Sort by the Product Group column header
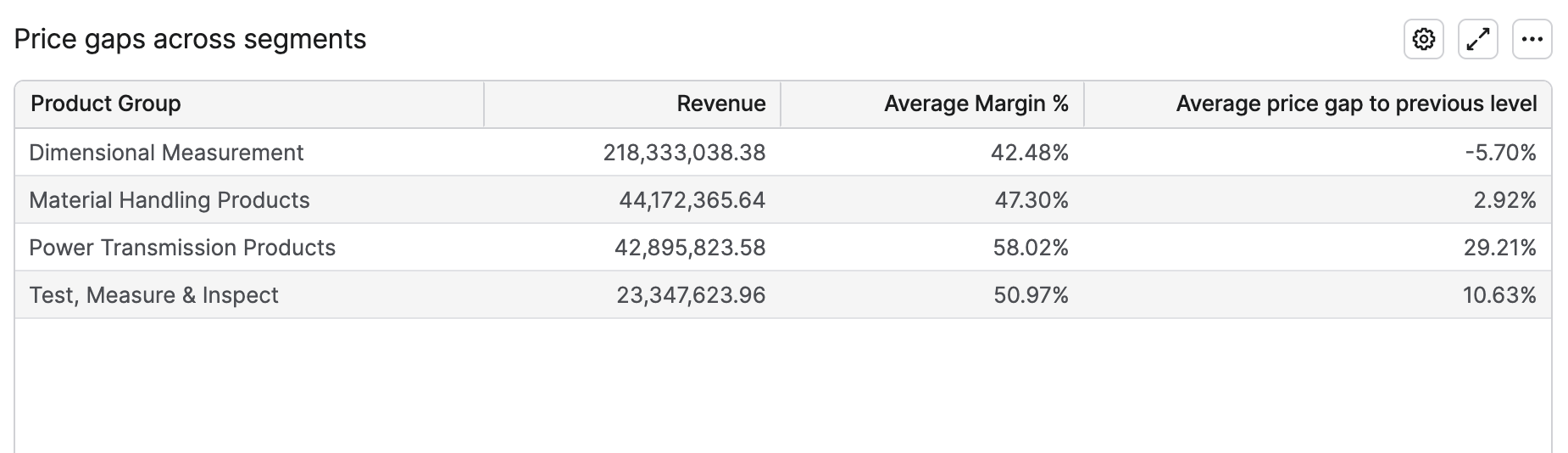The width and height of the screenshot is (1568, 453). [x=106, y=103]
